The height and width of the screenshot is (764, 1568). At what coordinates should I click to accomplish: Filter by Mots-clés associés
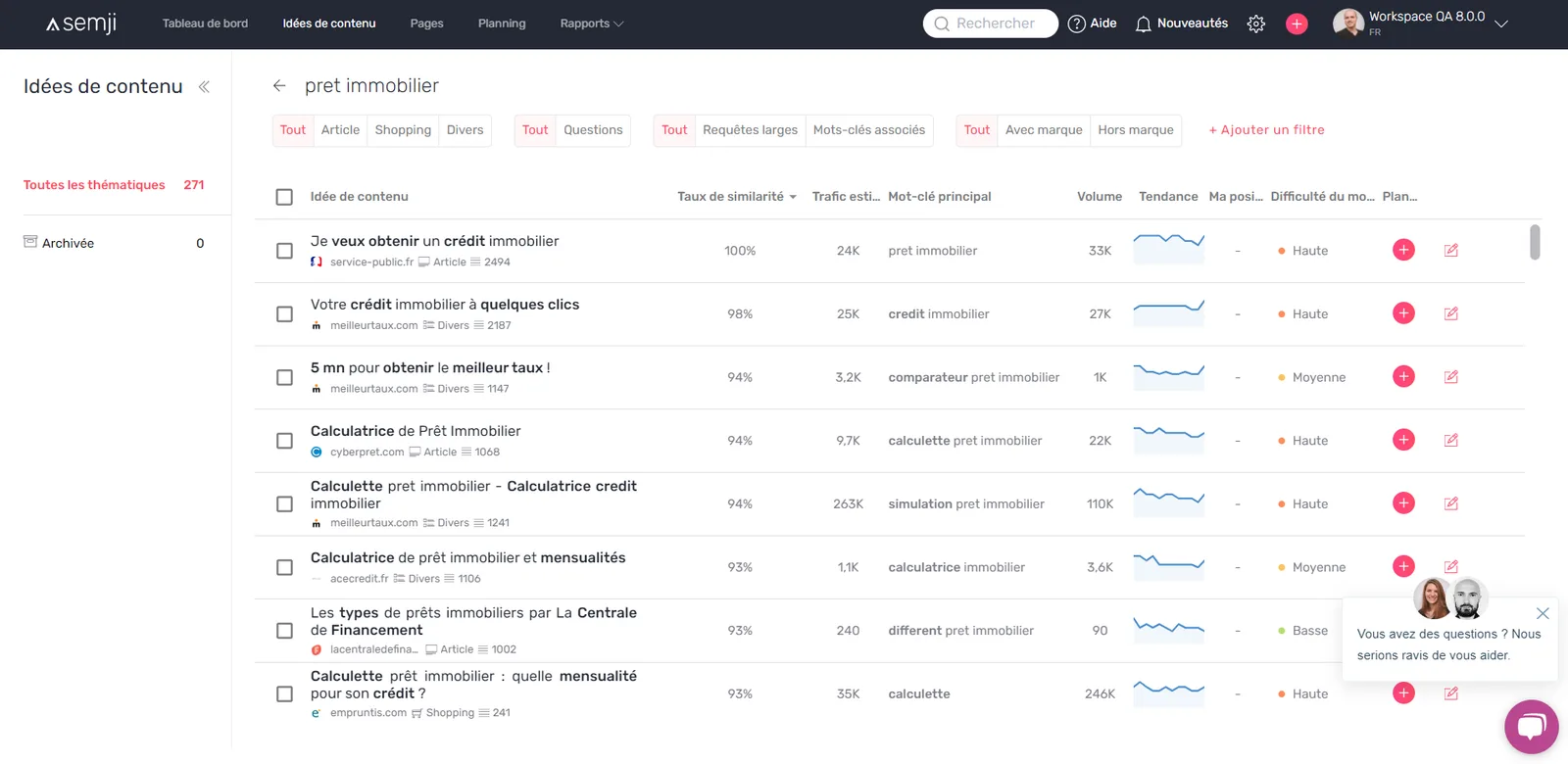pyautogui.click(x=869, y=130)
